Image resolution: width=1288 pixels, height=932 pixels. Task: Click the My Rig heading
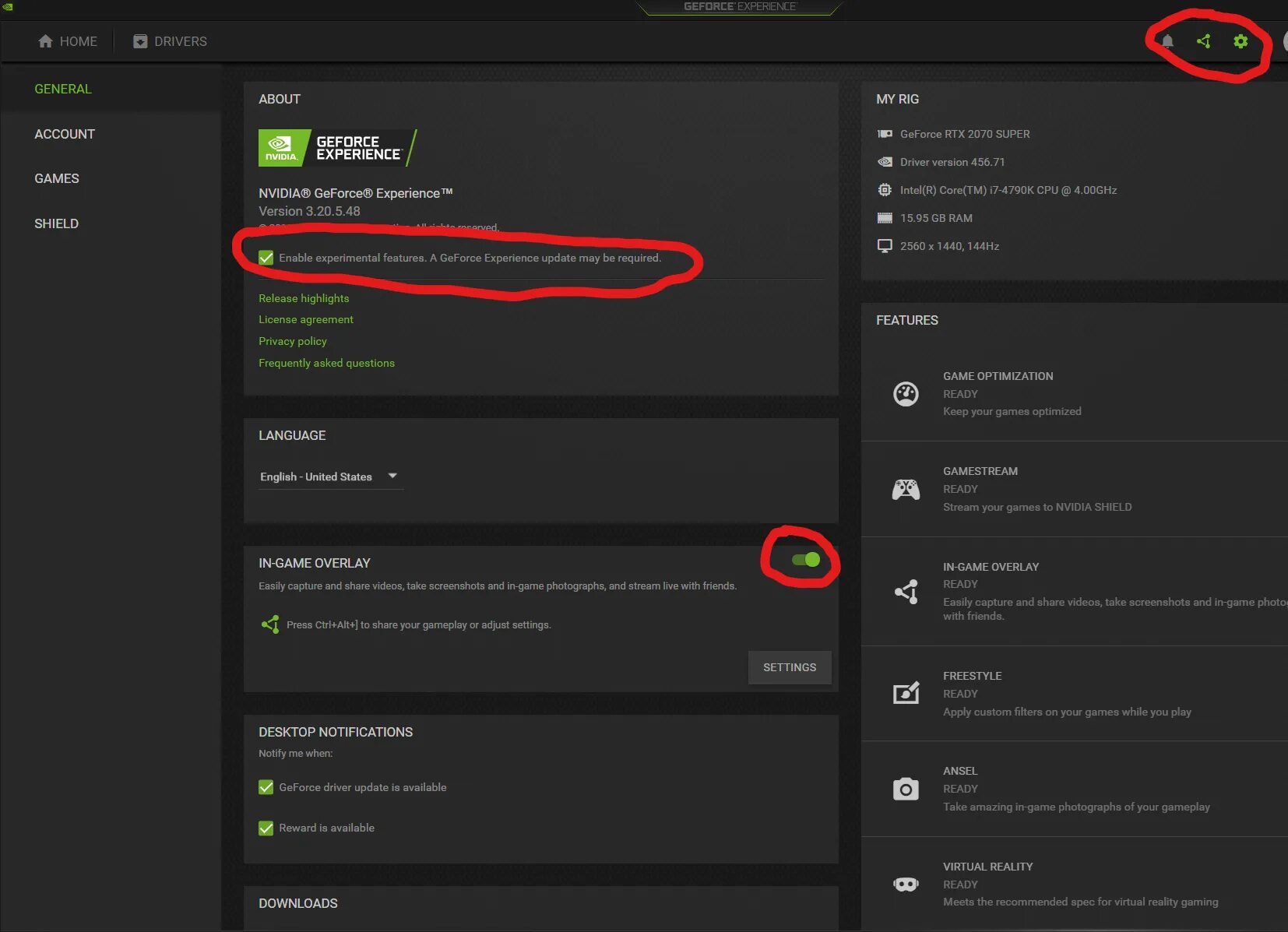coord(897,99)
